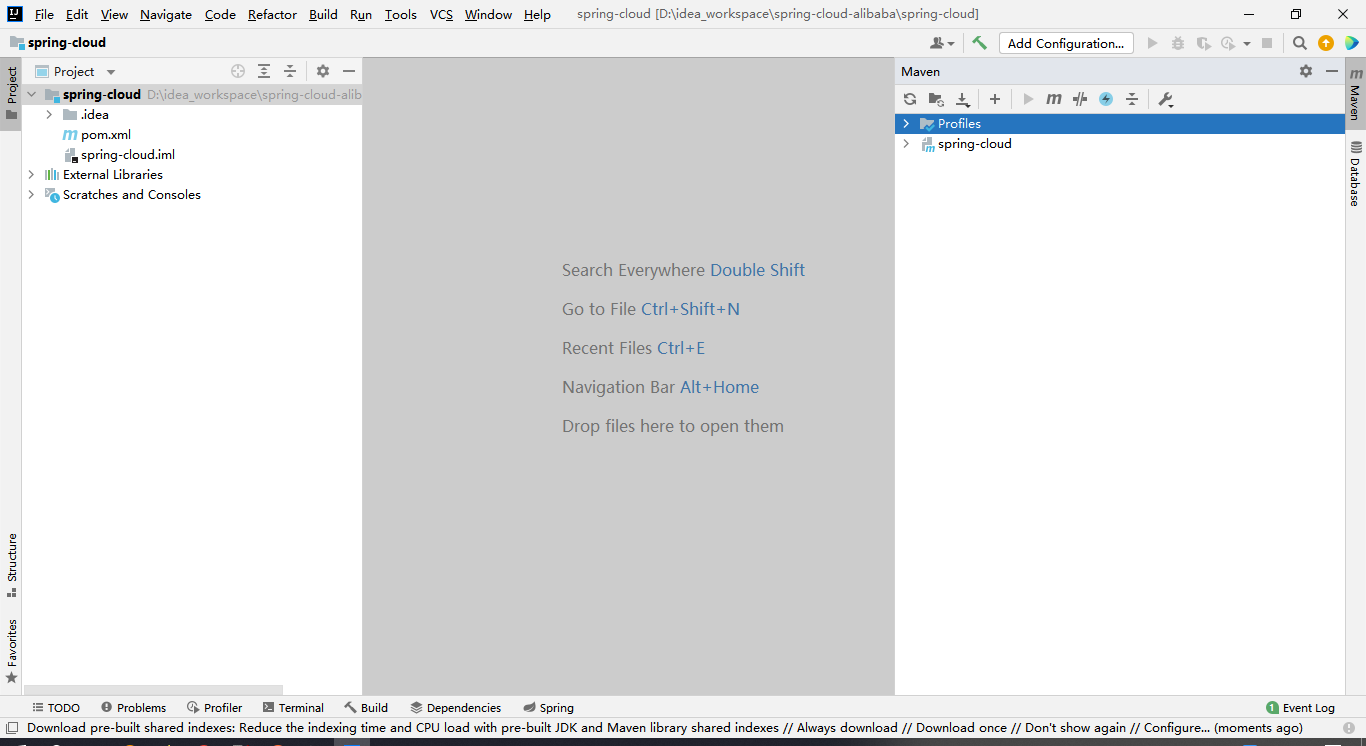Open the Structure side tab

(12, 565)
